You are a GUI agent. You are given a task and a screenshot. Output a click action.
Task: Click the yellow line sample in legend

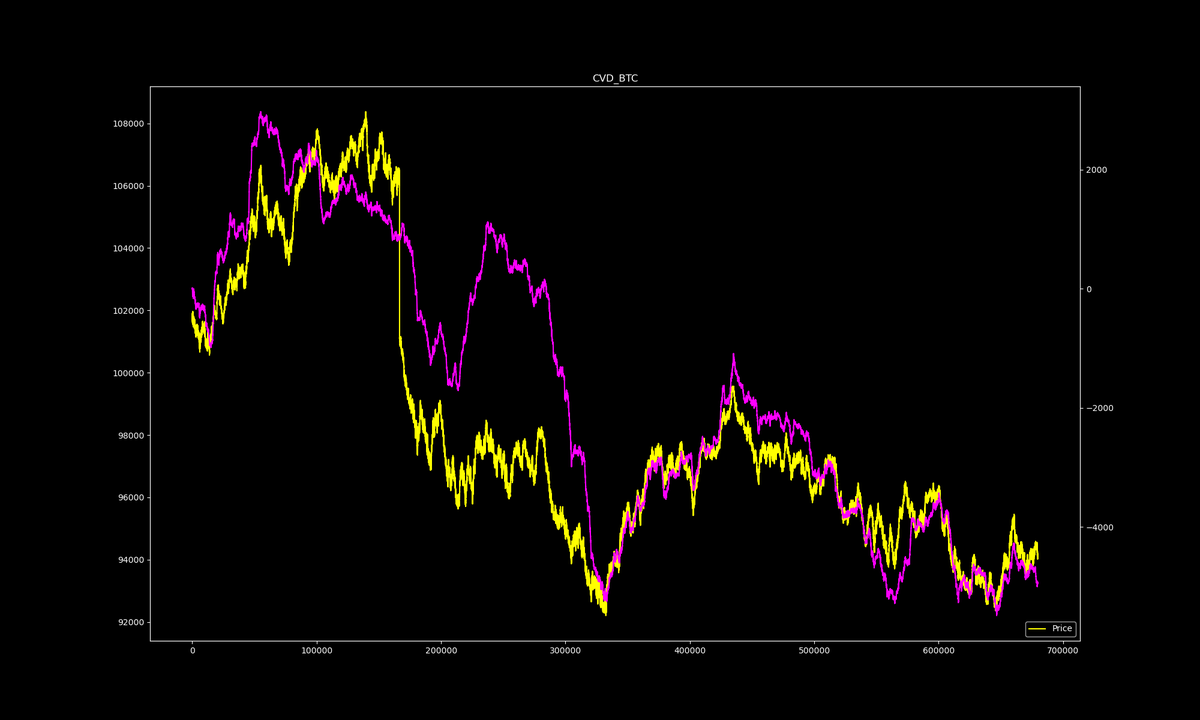[1037, 629]
